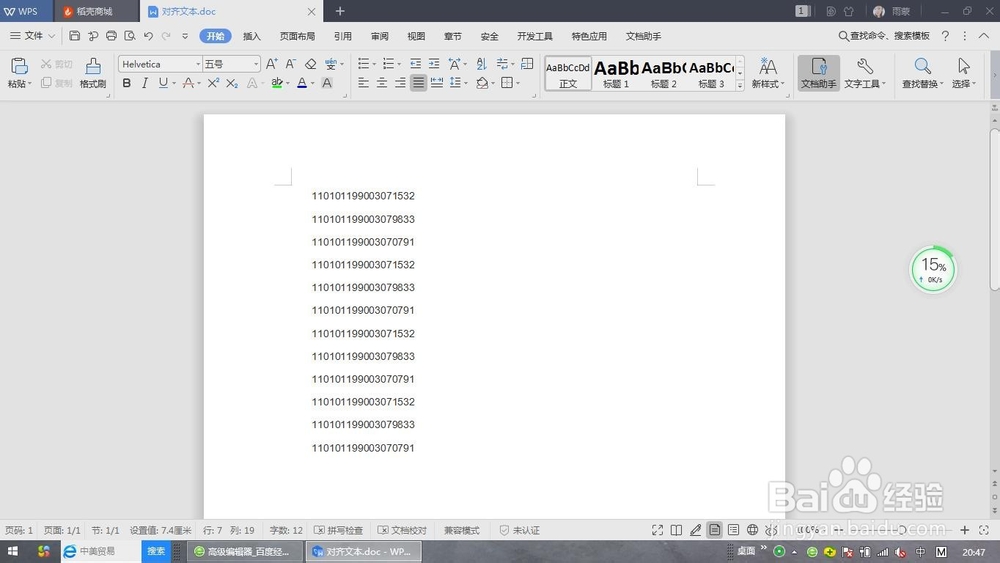Viewport: 1000px width, 563px height.
Task: Clear formatting with the eraser icon
Action: point(311,64)
